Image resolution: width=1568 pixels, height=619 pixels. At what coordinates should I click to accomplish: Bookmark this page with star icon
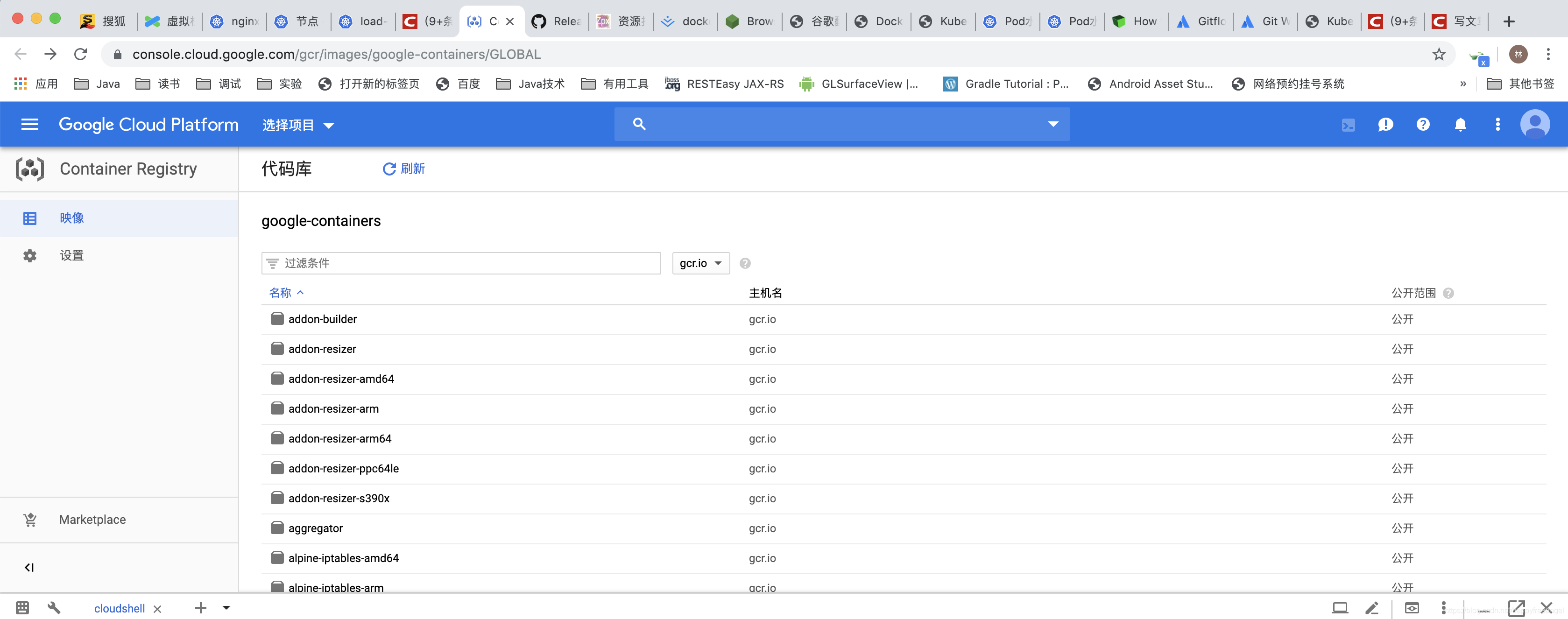click(1438, 54)
